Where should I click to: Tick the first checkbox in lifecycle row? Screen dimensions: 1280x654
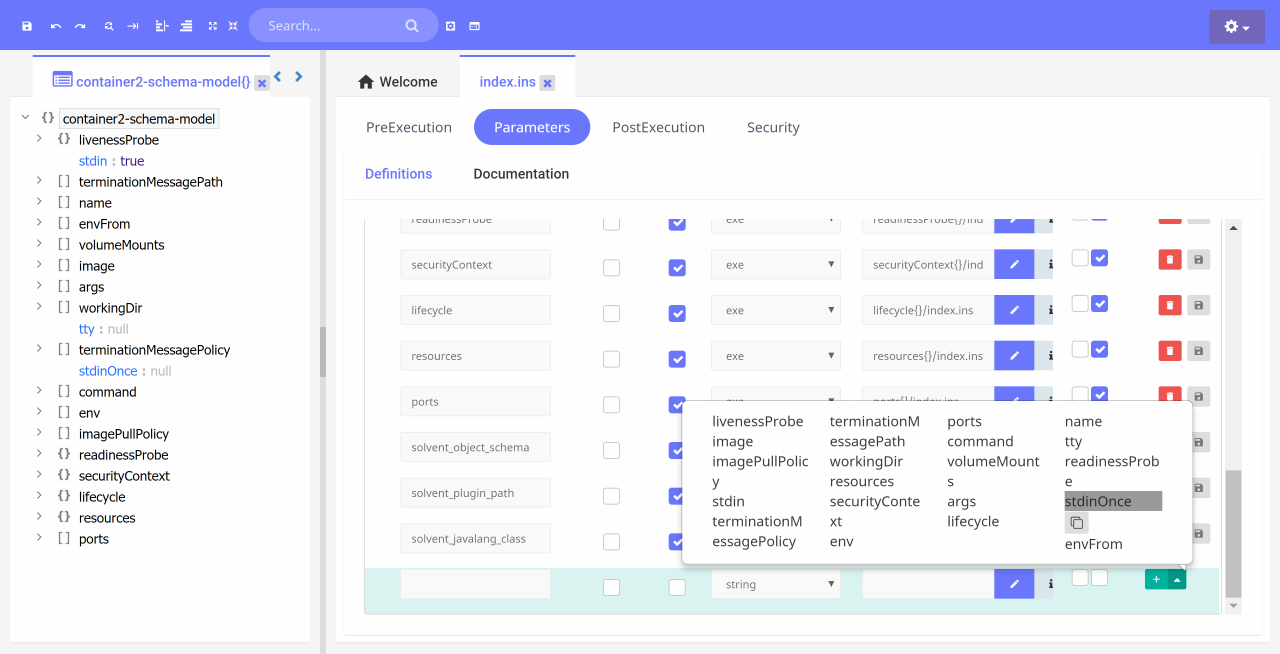click(611, 314)
